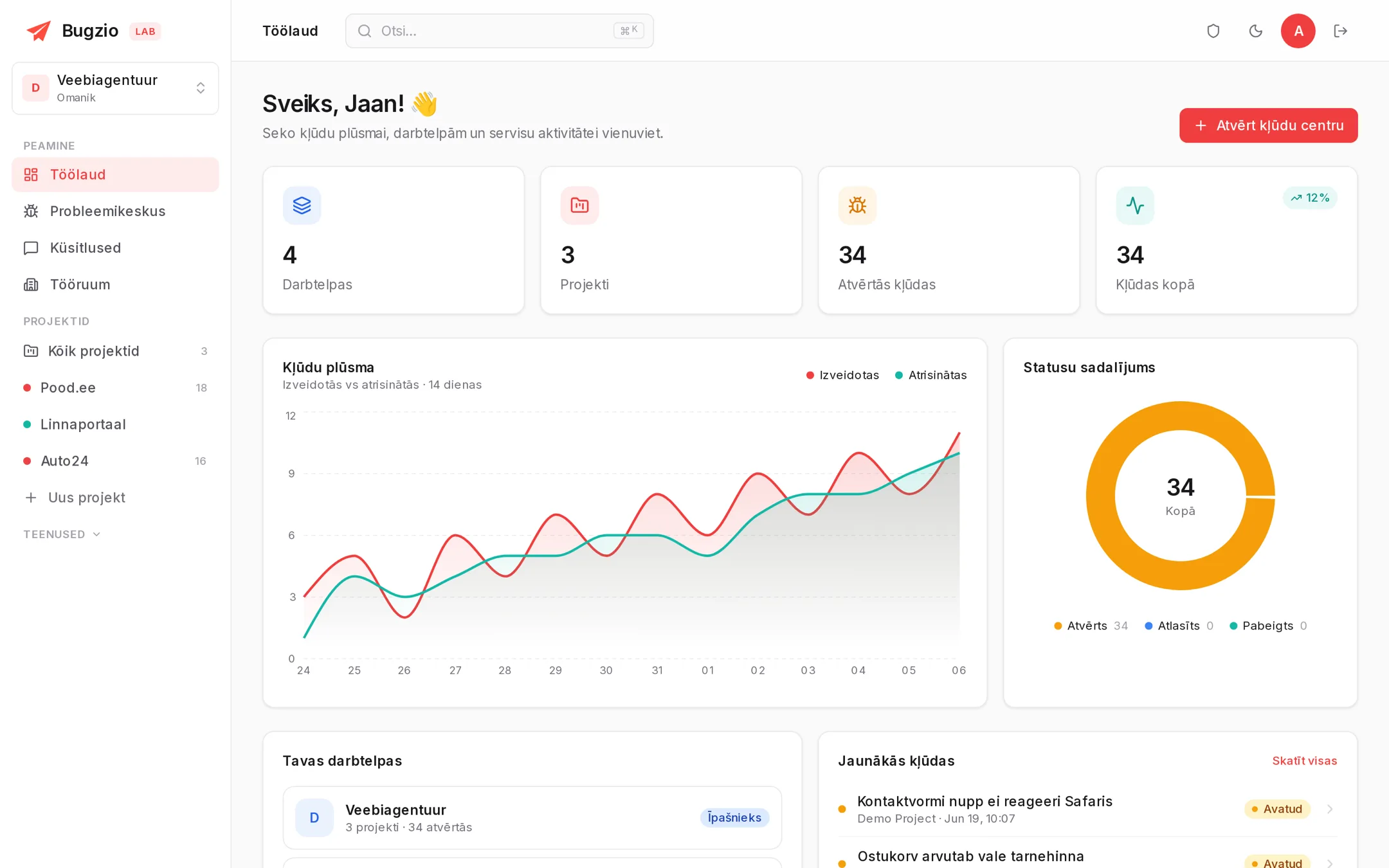The image size is (1389, 868).
Task: Click the Töölaud page title in header
Action: pyautogui.click(x=290, y=31)
